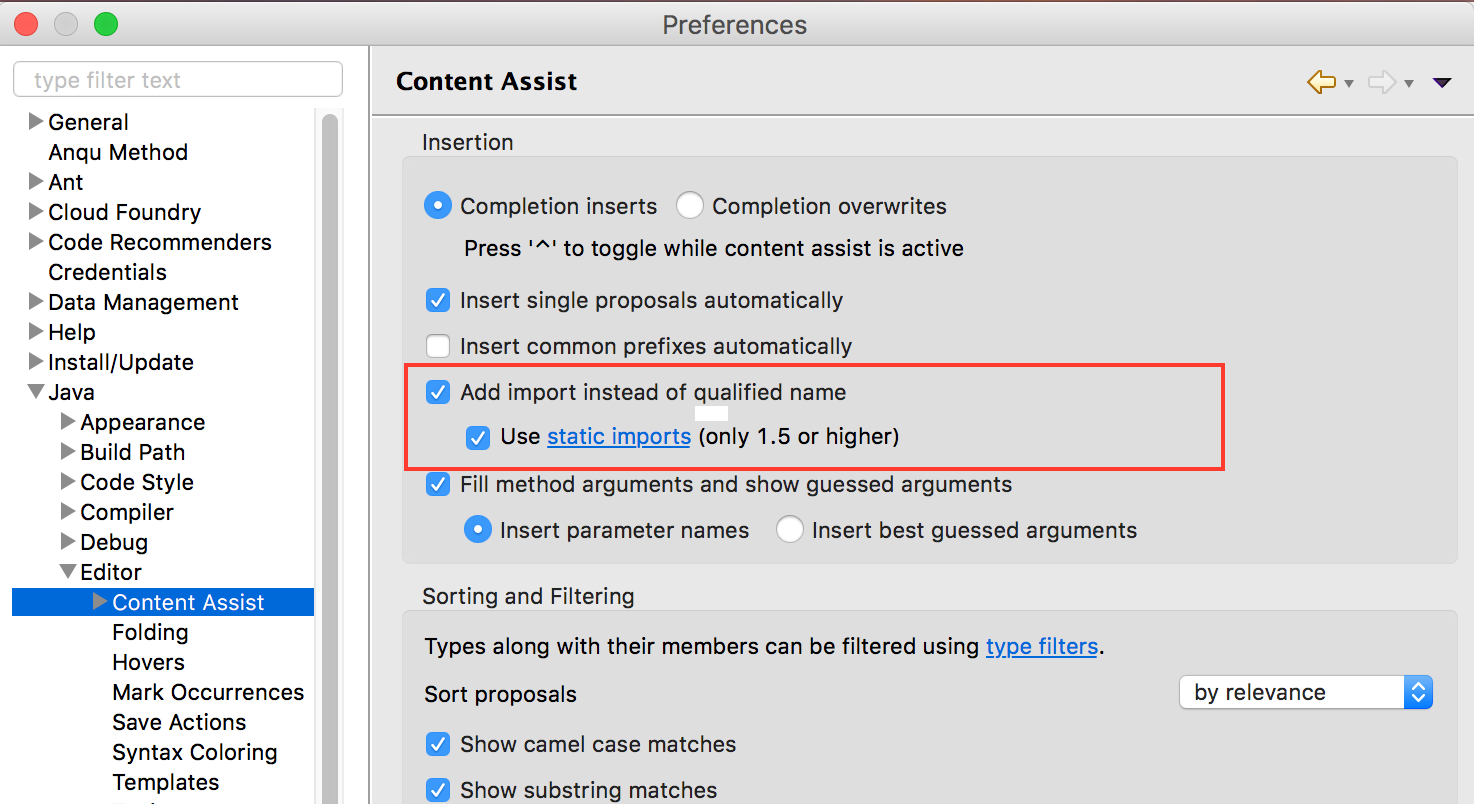Open the view menu triangle at top right

tap(1443, 84)
